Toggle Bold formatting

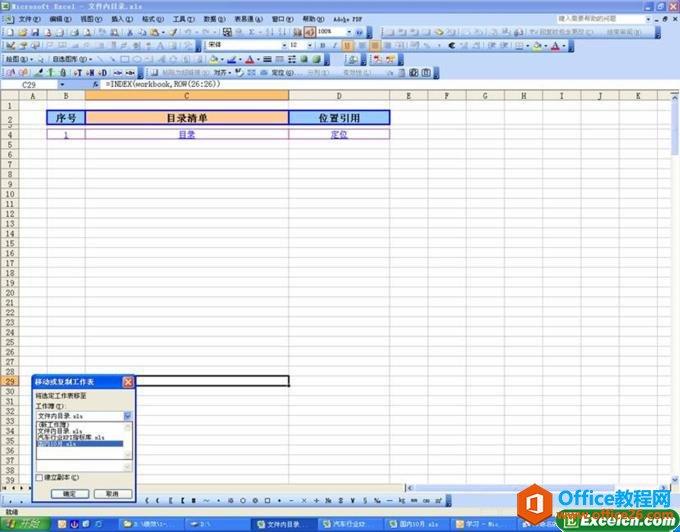pos(322,46)
